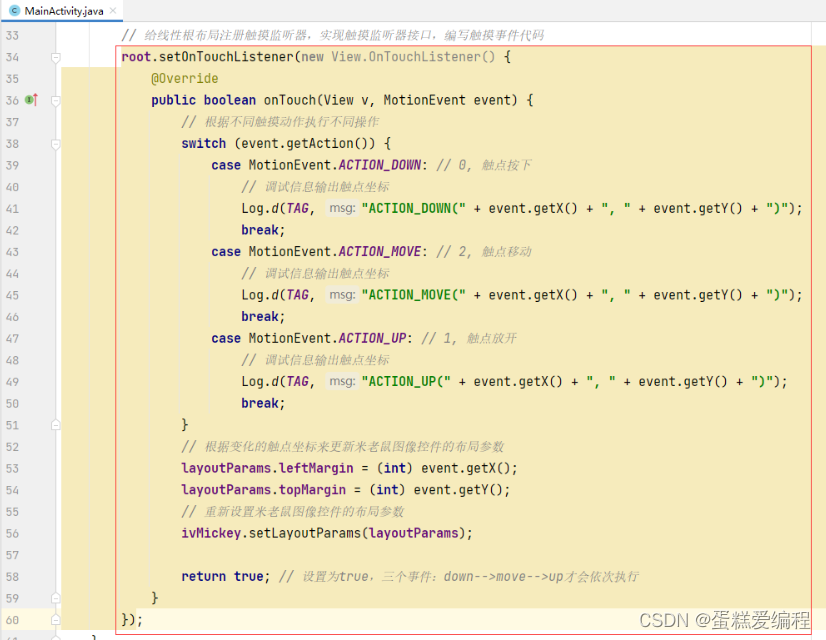
Task: Collapse the switch block at line 38
Action: tap(56, 143)
